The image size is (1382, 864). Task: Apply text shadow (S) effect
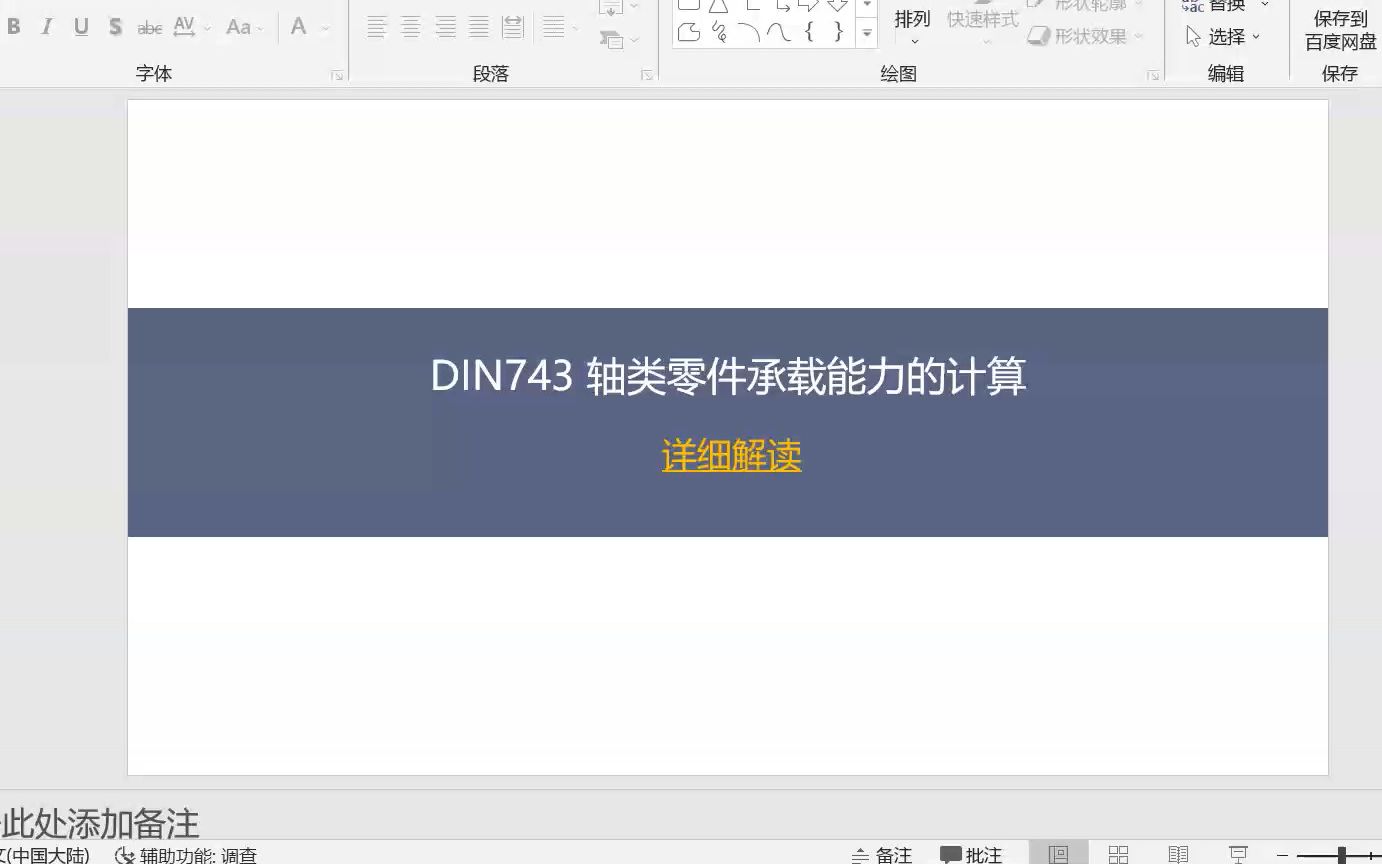pyautogui.click(x=115, y=27)
